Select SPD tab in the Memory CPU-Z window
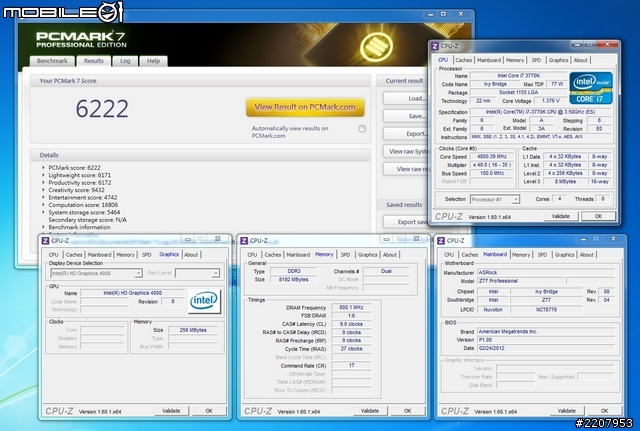The image size is (640, 431). (345, 255)
